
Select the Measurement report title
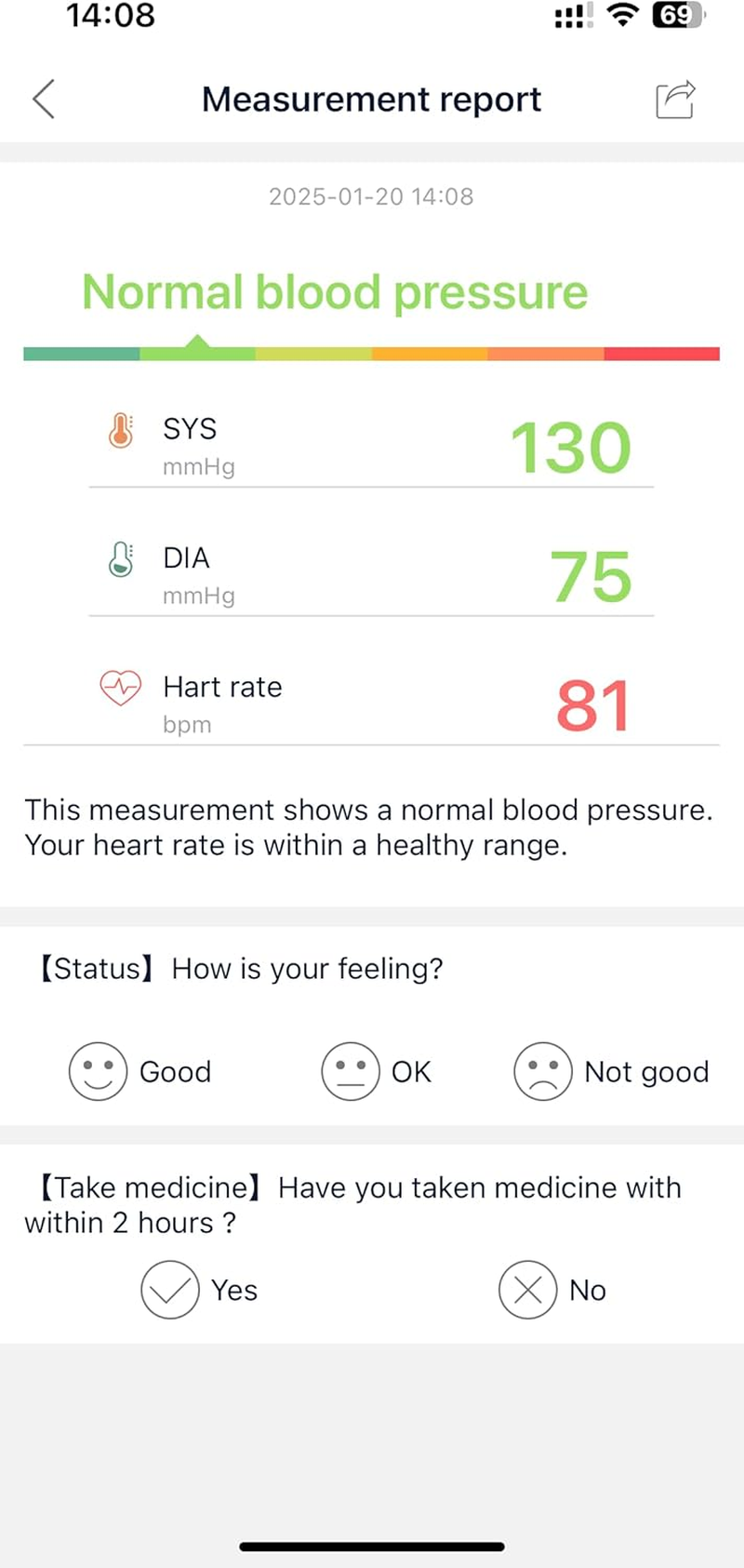pyautogui.click(x=371, y=100)
